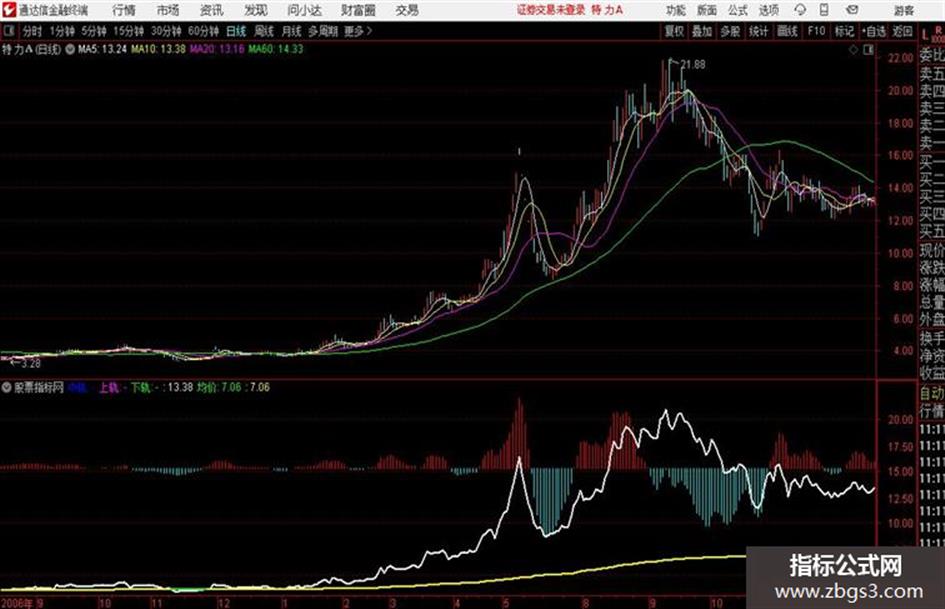Expand the MA indicator arrow next to 特力A(日线)
Screen dimensions: 945x609
(x=69, y=49)
